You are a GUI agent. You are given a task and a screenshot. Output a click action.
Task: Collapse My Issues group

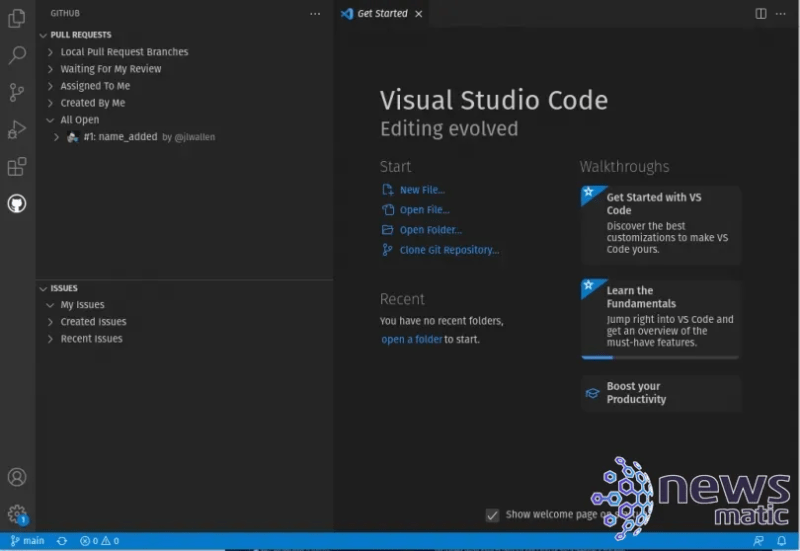(x=50, y=305)
